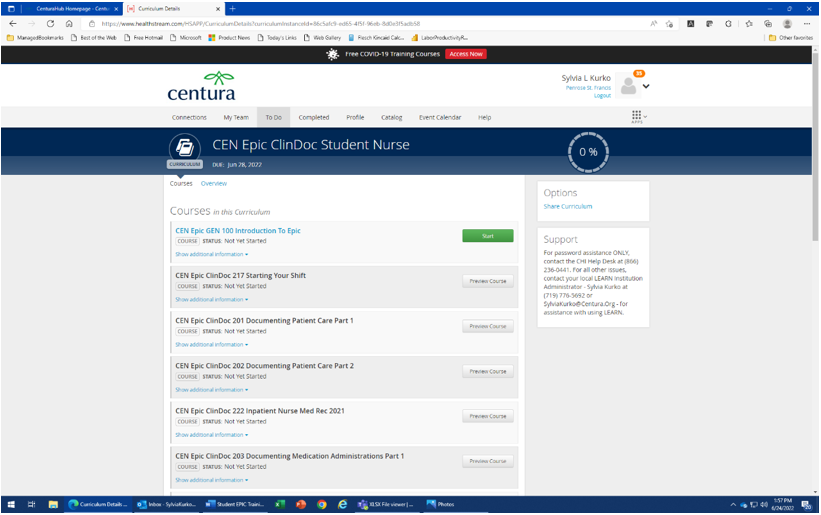821x515 pixels.
Task: Open ManagedBookmarks folder
Action: (x=35, y=38)
